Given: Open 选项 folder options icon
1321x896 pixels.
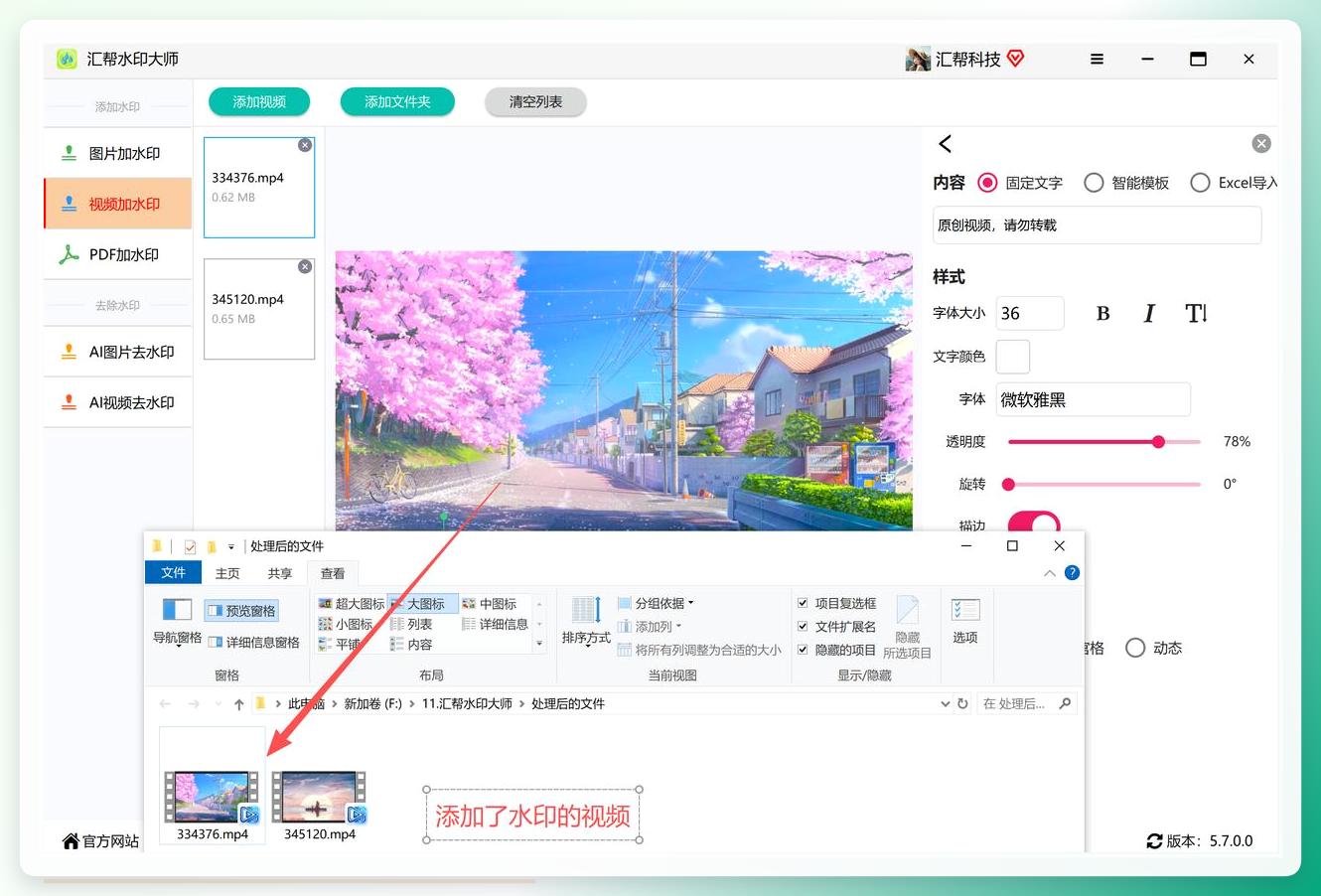Looking at the screenshot, I should point(965,610).
